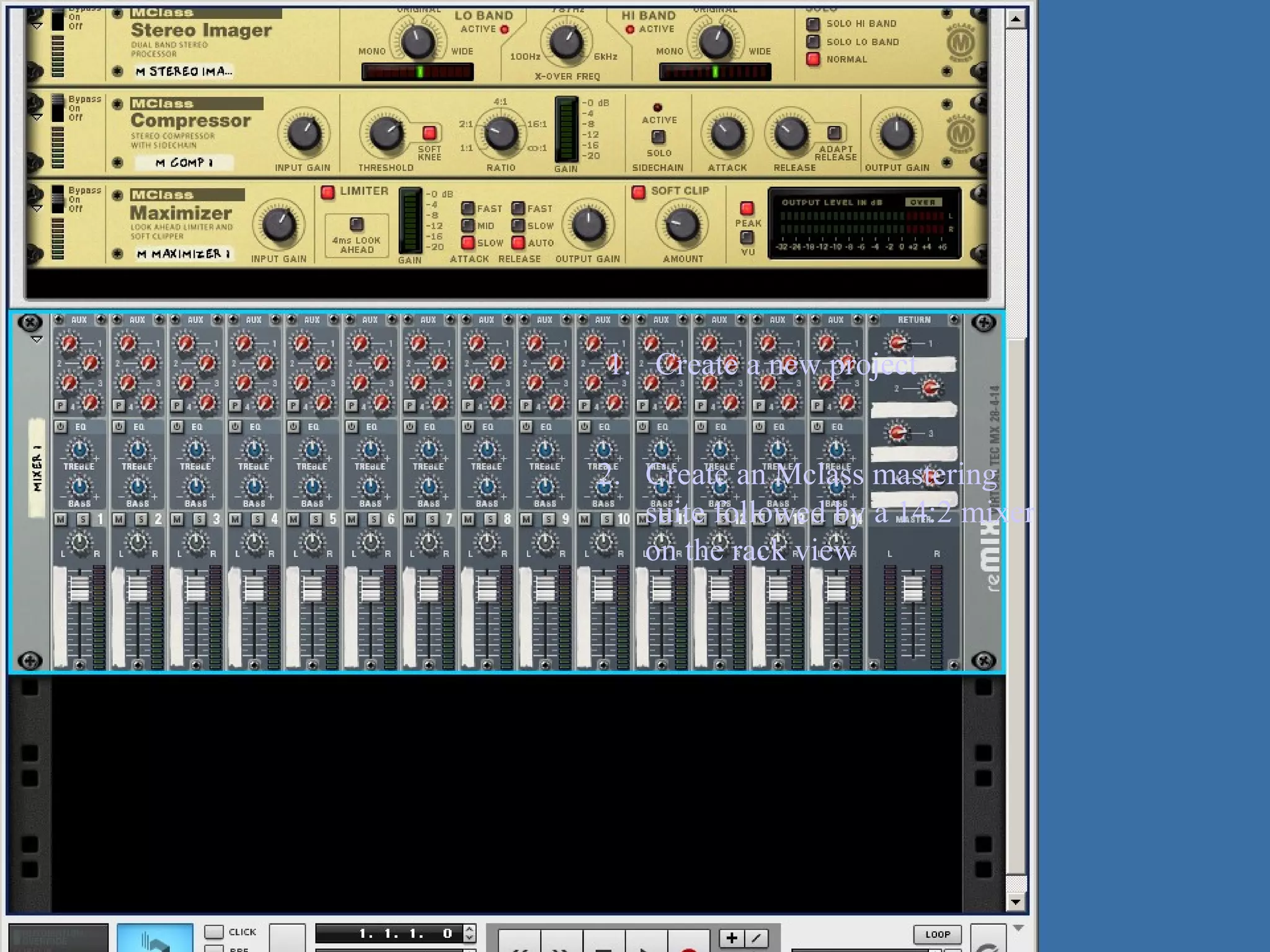Screen dimensions: 1270x952
Task: Enable SOFT CLIP on the Maximizer
Action: (x=638, y=192)
